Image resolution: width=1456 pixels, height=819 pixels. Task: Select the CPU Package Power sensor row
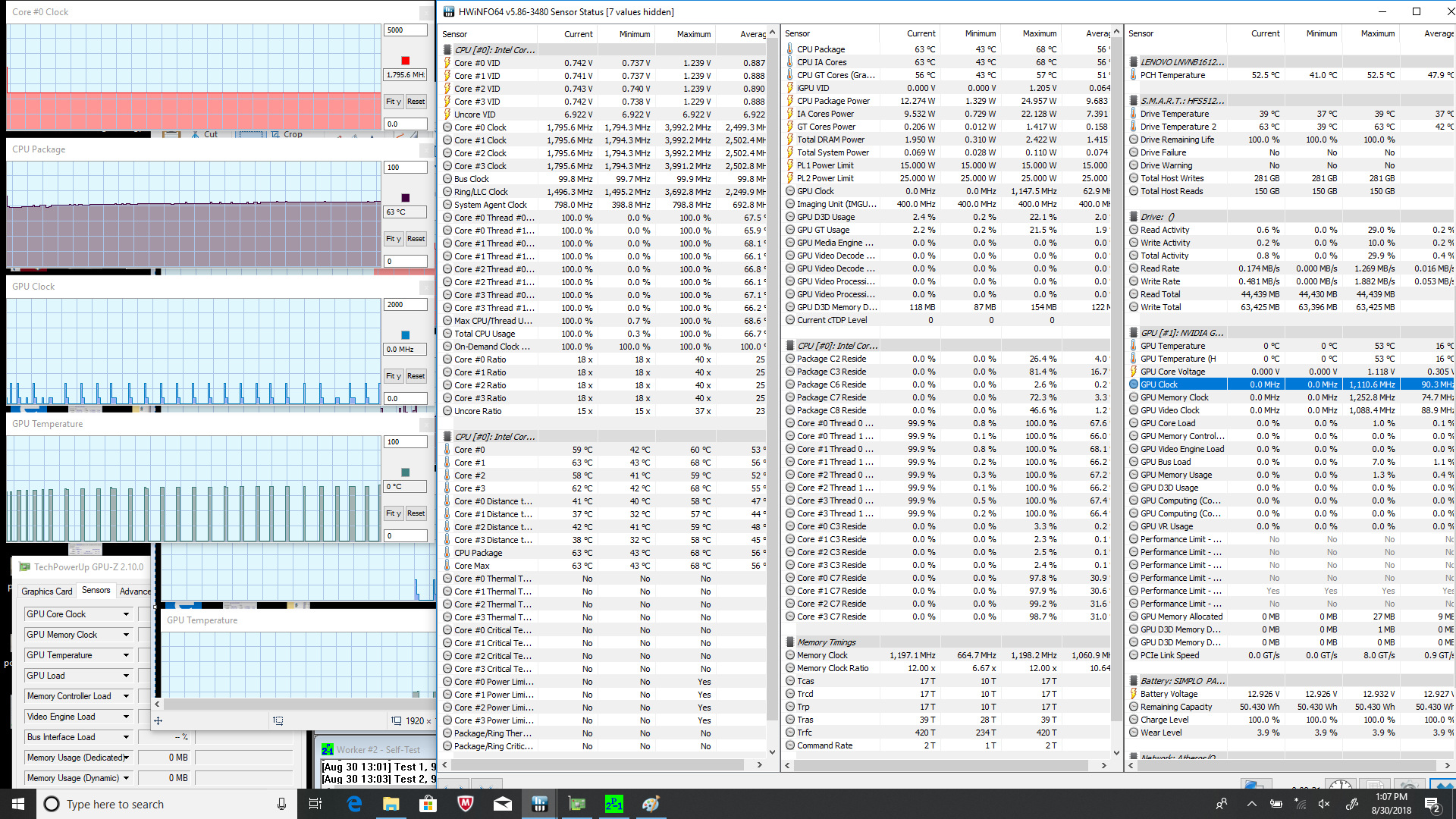coord(946,101)
